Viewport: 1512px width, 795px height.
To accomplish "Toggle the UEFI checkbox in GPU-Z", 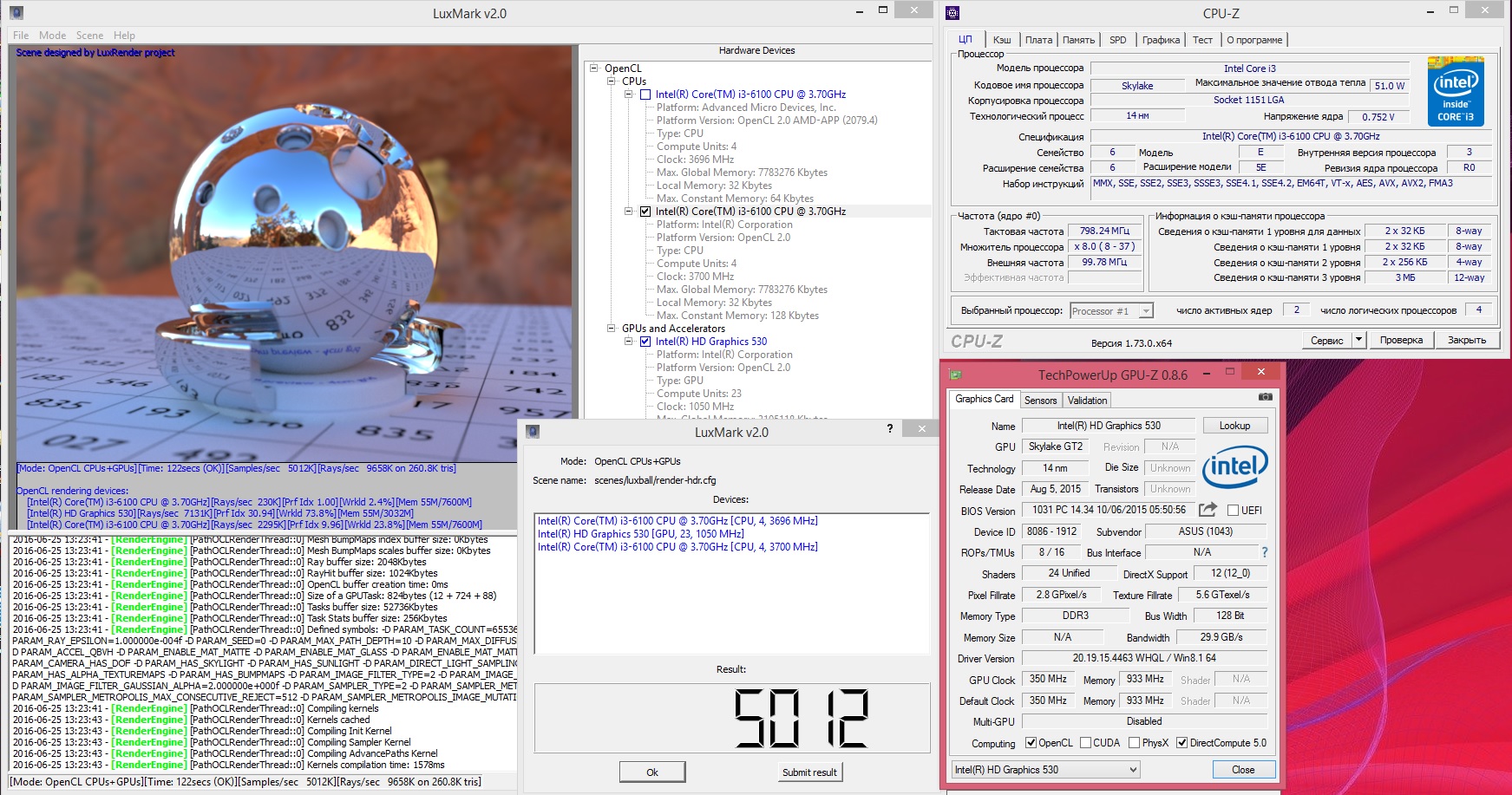I will point(1233,511).
